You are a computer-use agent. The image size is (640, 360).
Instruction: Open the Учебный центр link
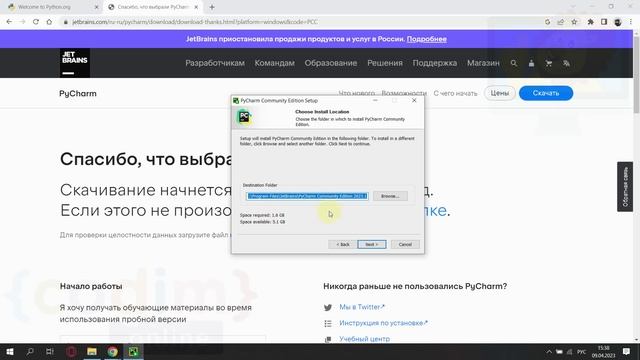(x=364, y=339)
